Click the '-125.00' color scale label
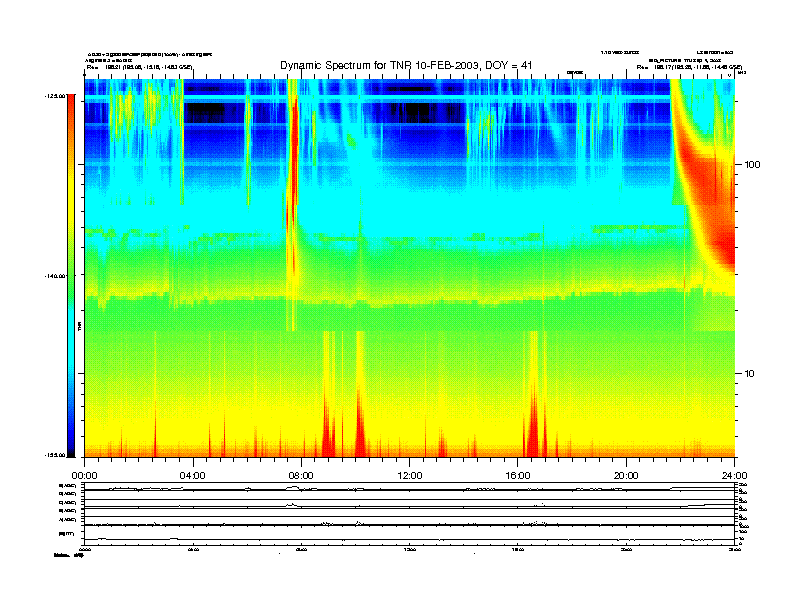 55,95
